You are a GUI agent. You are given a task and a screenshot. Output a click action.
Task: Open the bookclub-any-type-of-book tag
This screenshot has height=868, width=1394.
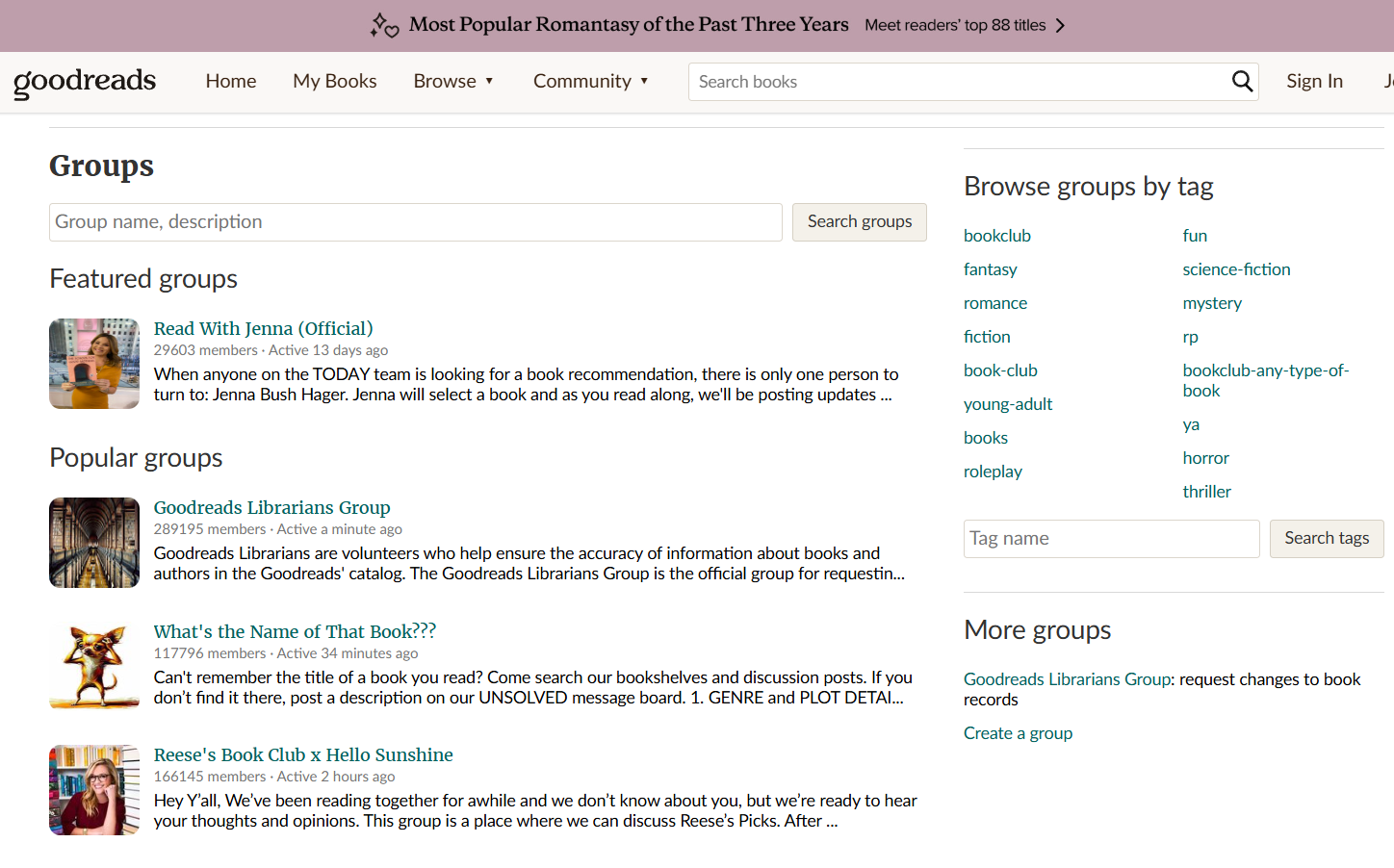click(1266, 381)
